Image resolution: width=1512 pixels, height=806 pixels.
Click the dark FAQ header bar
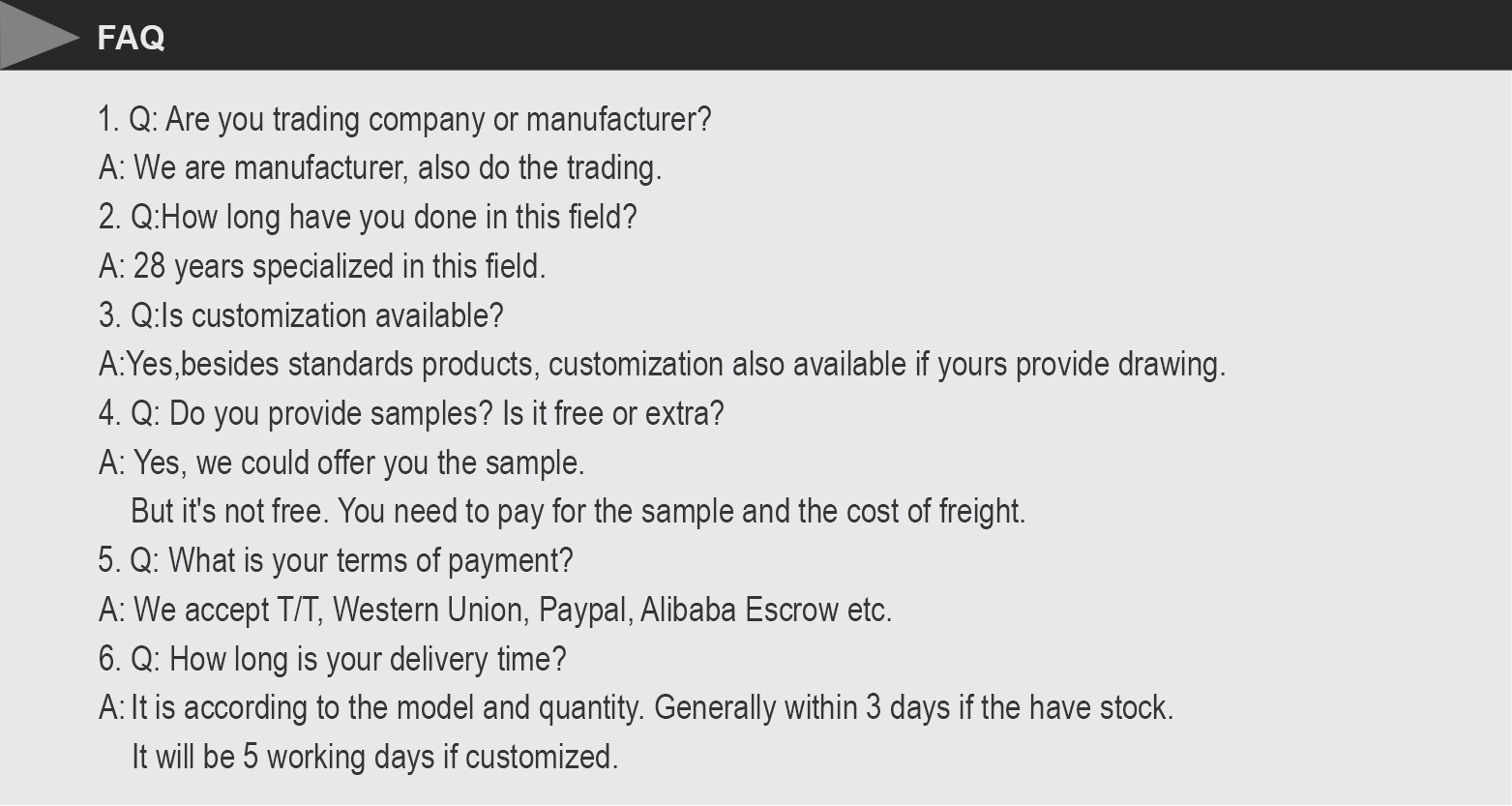coord(756,35)
